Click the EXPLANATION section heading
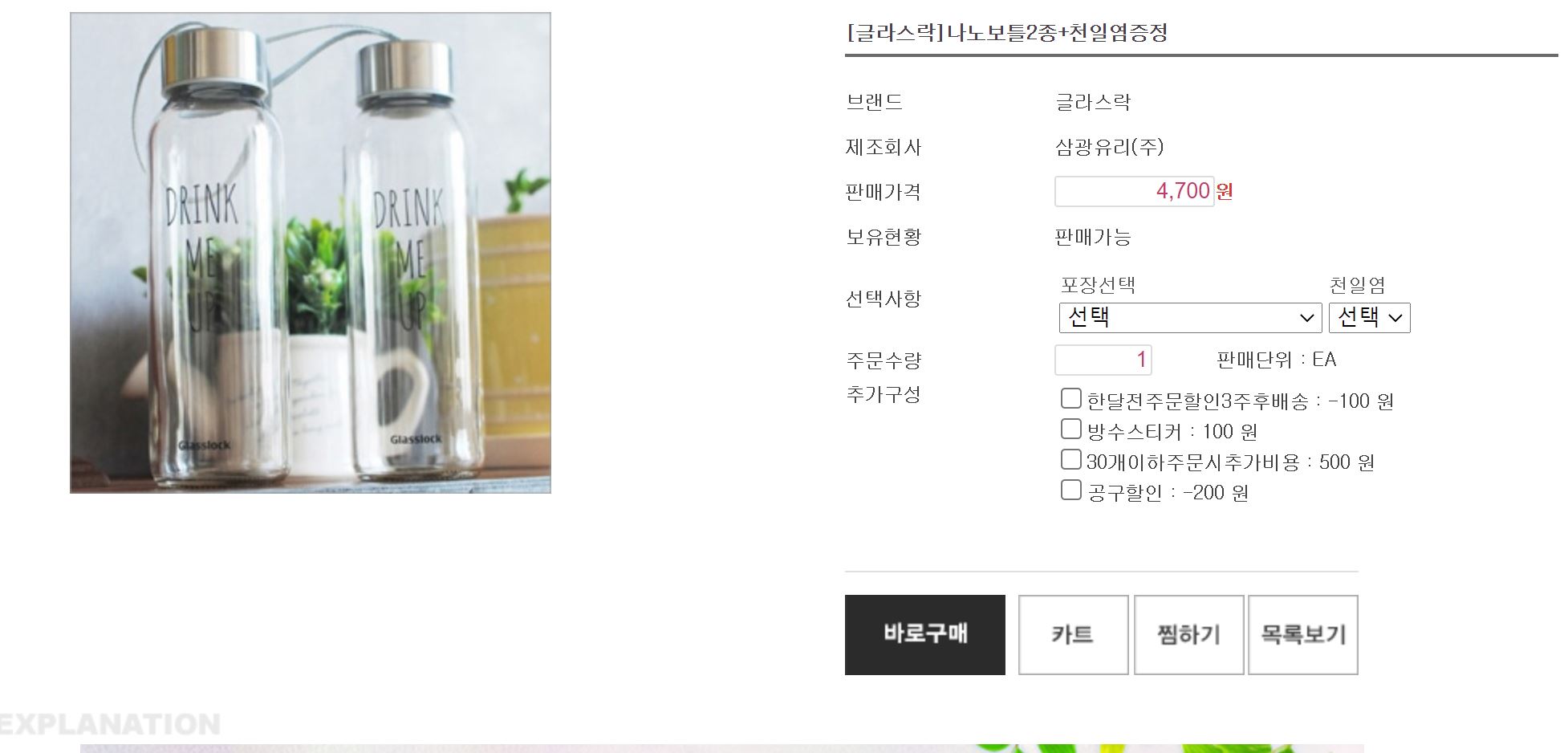The height and width of the screenshot is (753, 1568). coord(110,725)
